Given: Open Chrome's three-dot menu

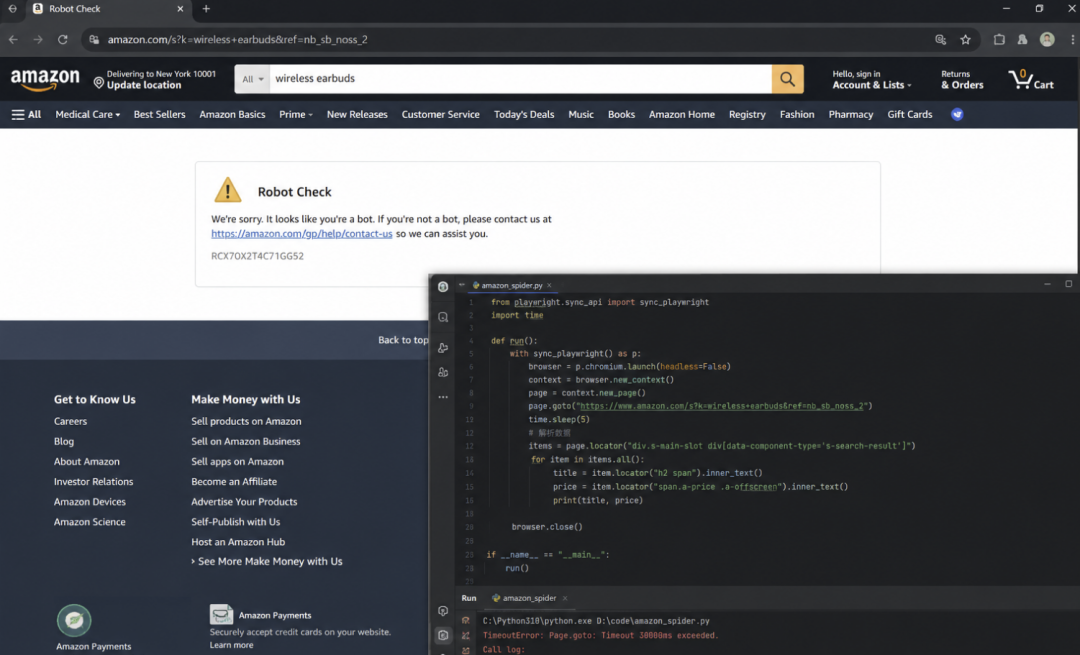Looking at the screenshot, I should click(x=1072, y=40).
